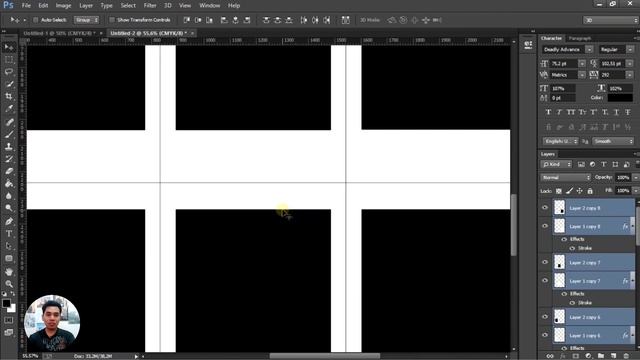
Task: Toggle the Auto-Select checkbox
Action: (36, 20)
